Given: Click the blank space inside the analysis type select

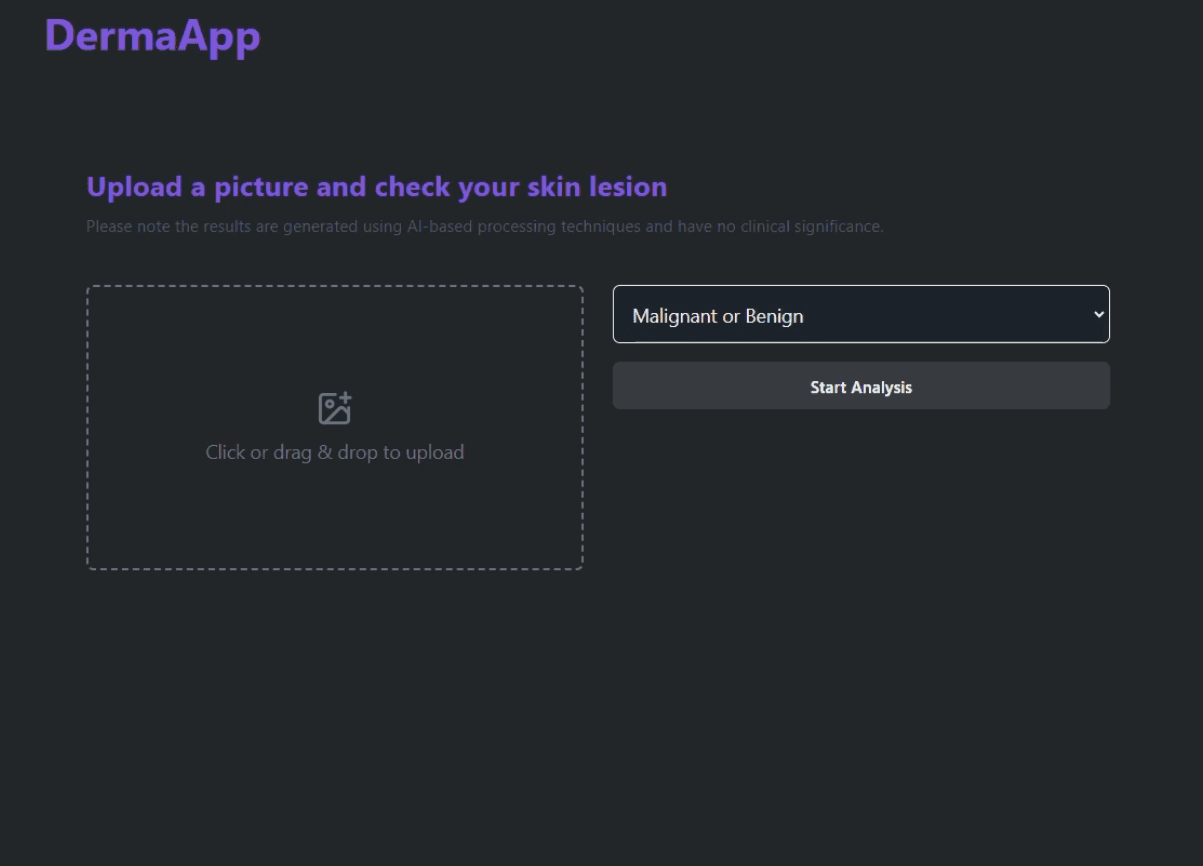Looking at the screenshot, I should [x=950, y=315].
